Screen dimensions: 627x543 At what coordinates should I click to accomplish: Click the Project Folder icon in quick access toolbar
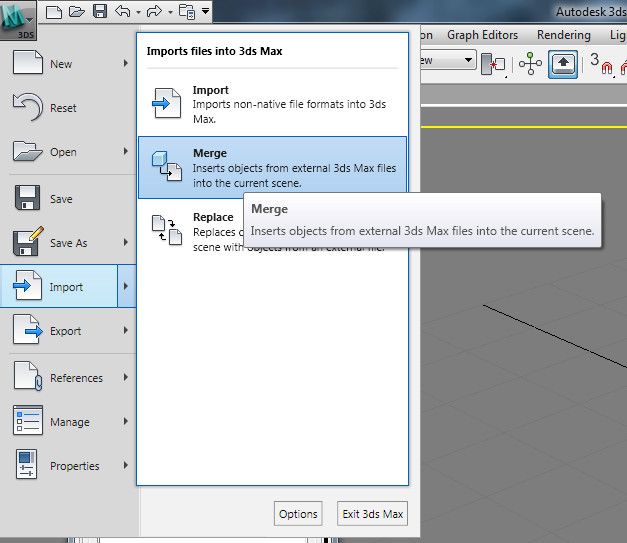(187, 11)
